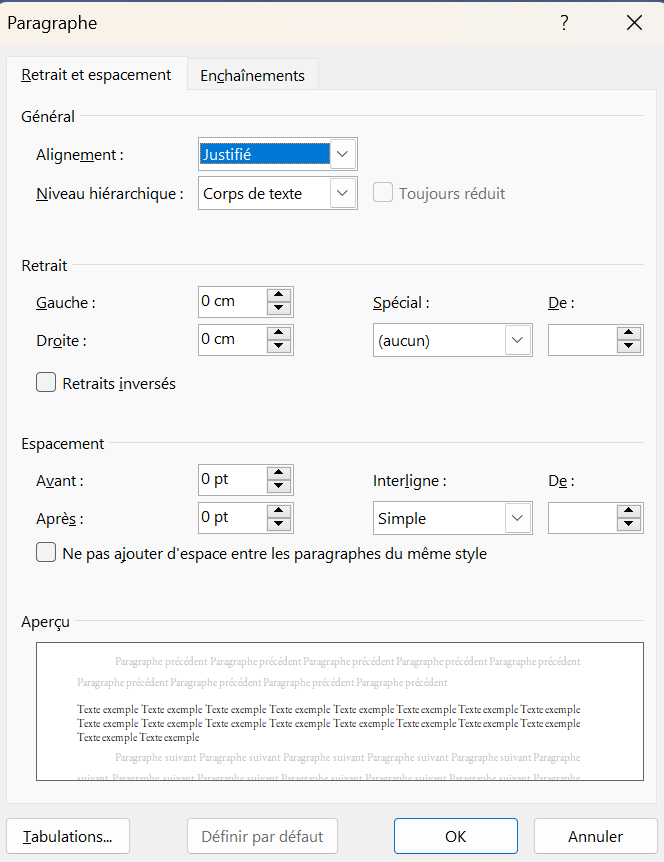
Task: Confirm with the OK button
Action: 456,836
